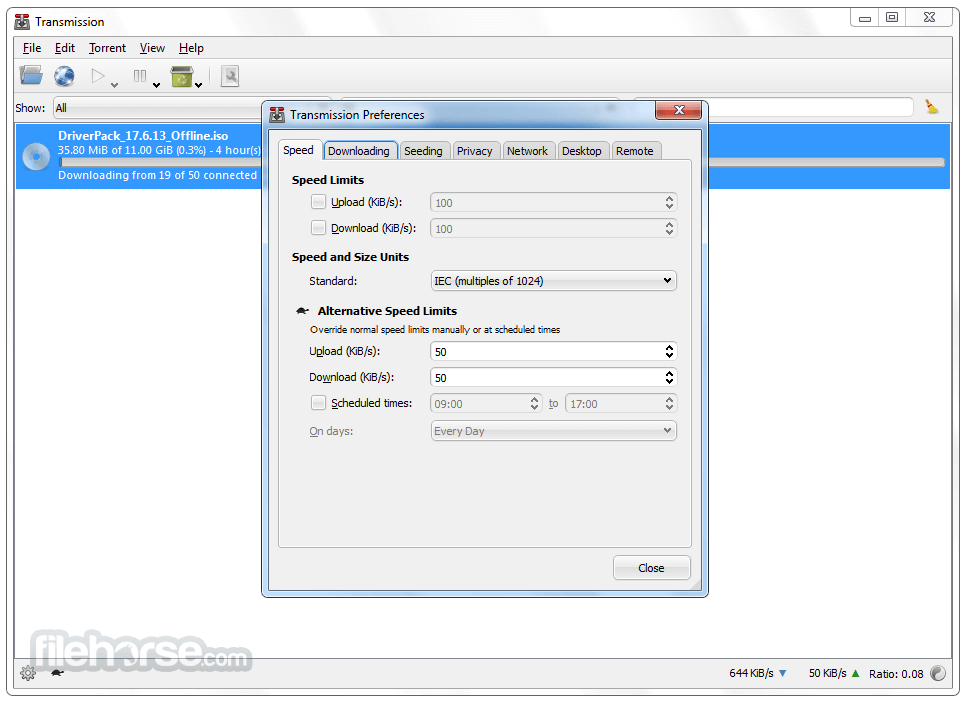Switch to the Speed tab
This screenshot has width=966, height=702.
[298, 150]
